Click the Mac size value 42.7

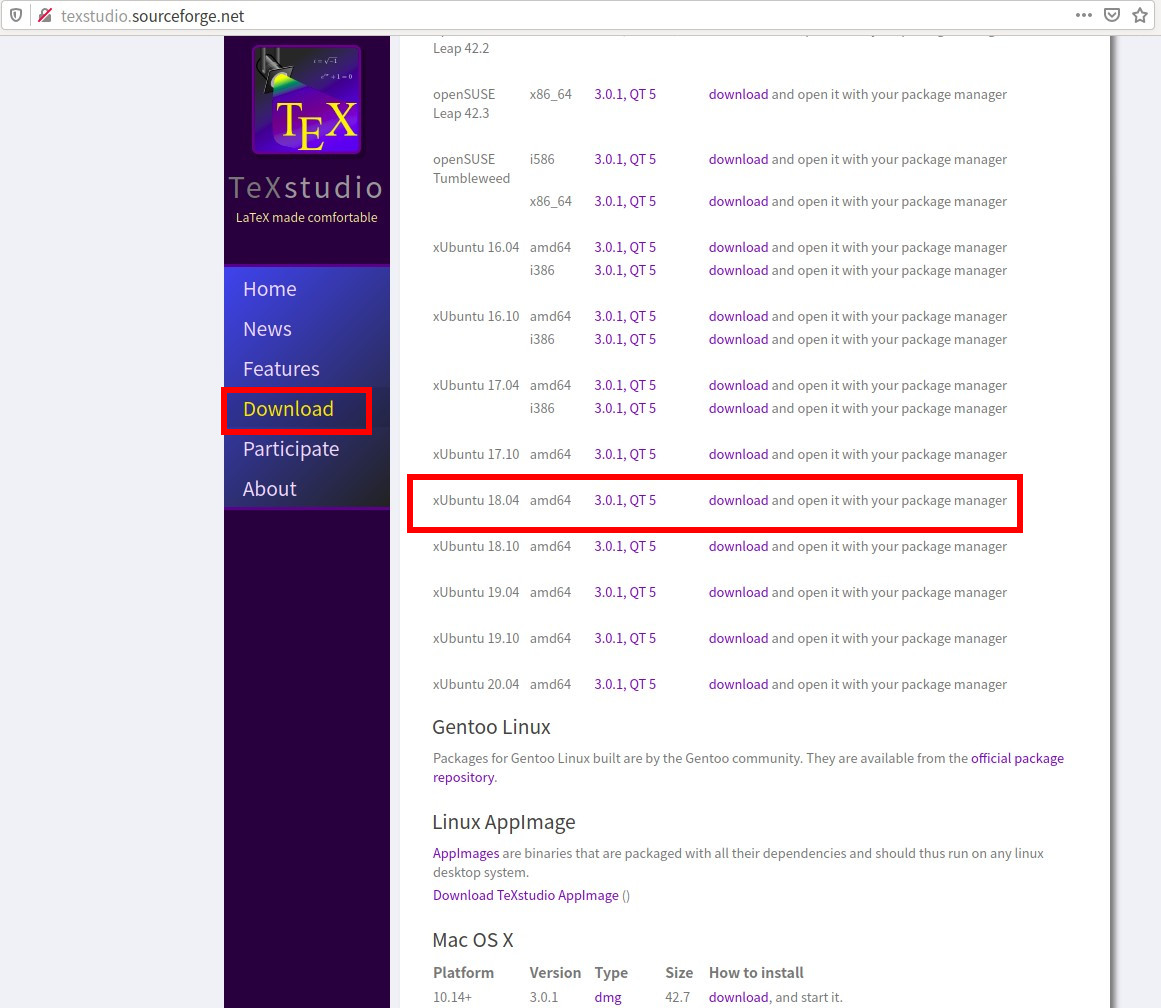click(x=677, y=998)
